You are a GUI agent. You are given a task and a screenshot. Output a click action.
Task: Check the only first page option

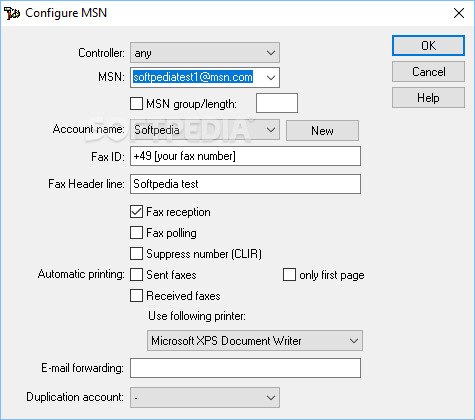289,275
